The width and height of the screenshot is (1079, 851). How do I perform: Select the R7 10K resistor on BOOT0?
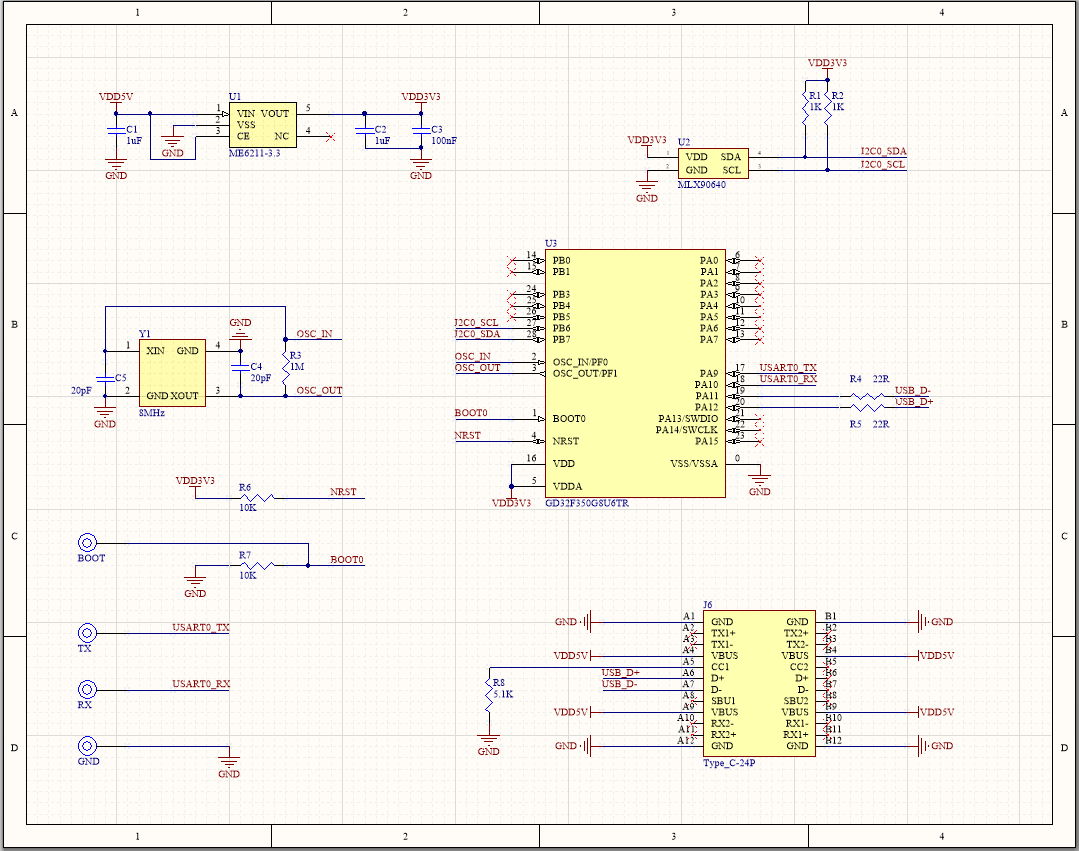pyautogui.click(x=257, y=565)
